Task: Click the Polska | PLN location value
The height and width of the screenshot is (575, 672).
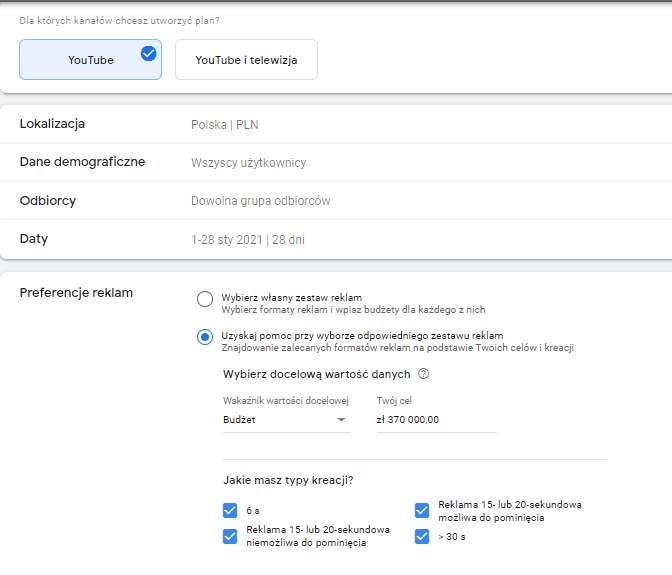Action: 225,125
